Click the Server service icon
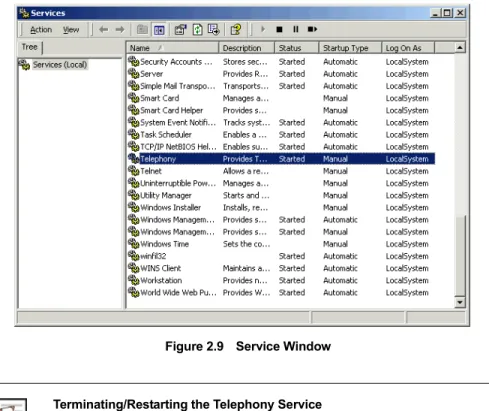The width and height of the screenshot is (489, 411). [x=134, y=74]
